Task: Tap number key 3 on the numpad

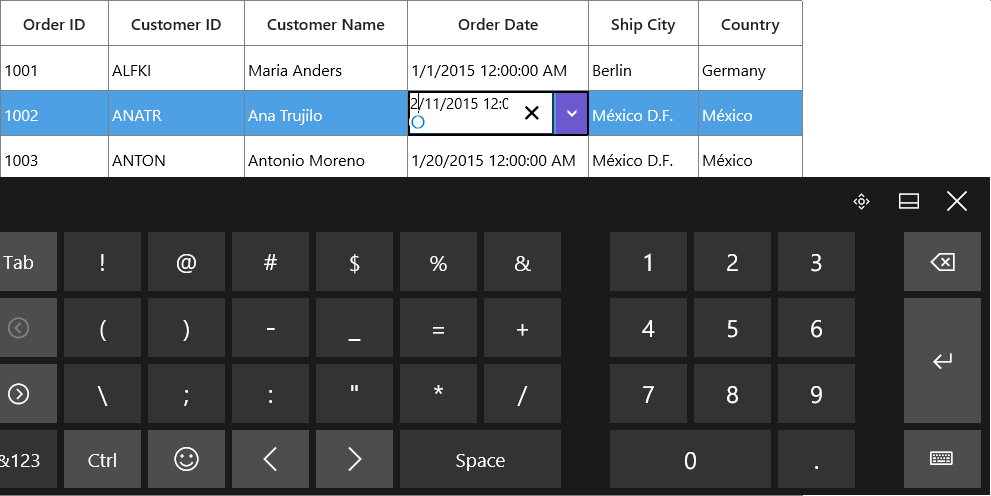Action: (817, 262)
